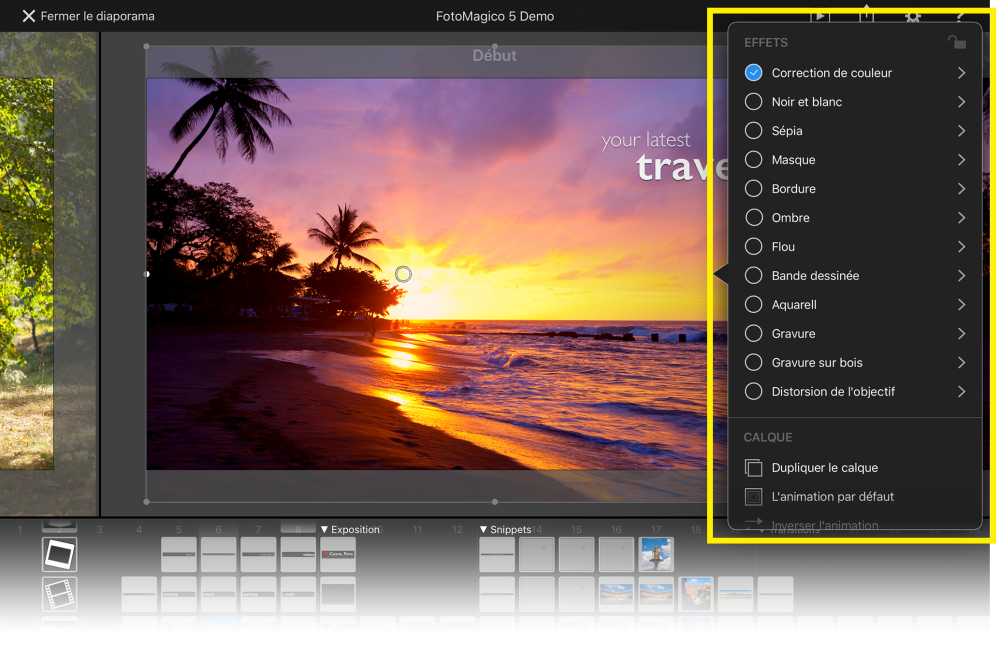Close slideshow with the X icon
Screen dimensions: 1000x646
[x=28, y=16]
